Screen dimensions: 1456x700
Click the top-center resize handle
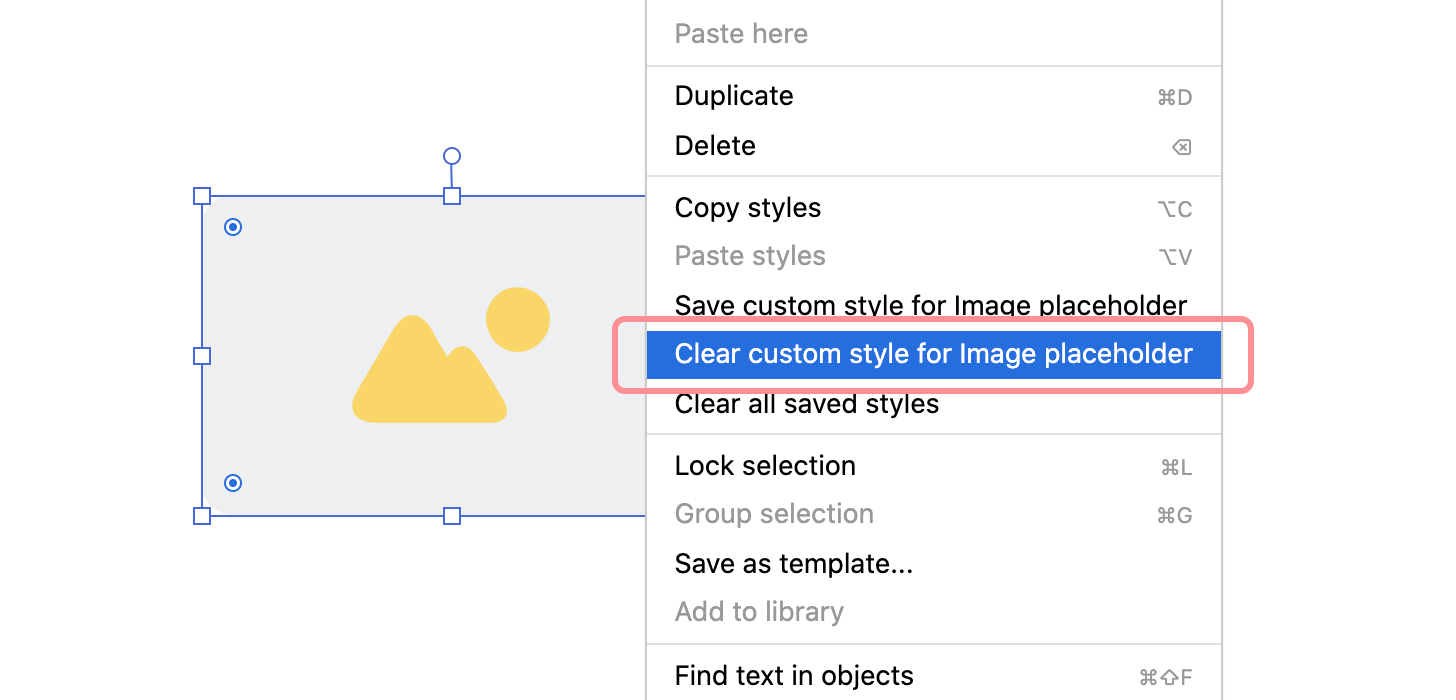click(x=451, y=196)
